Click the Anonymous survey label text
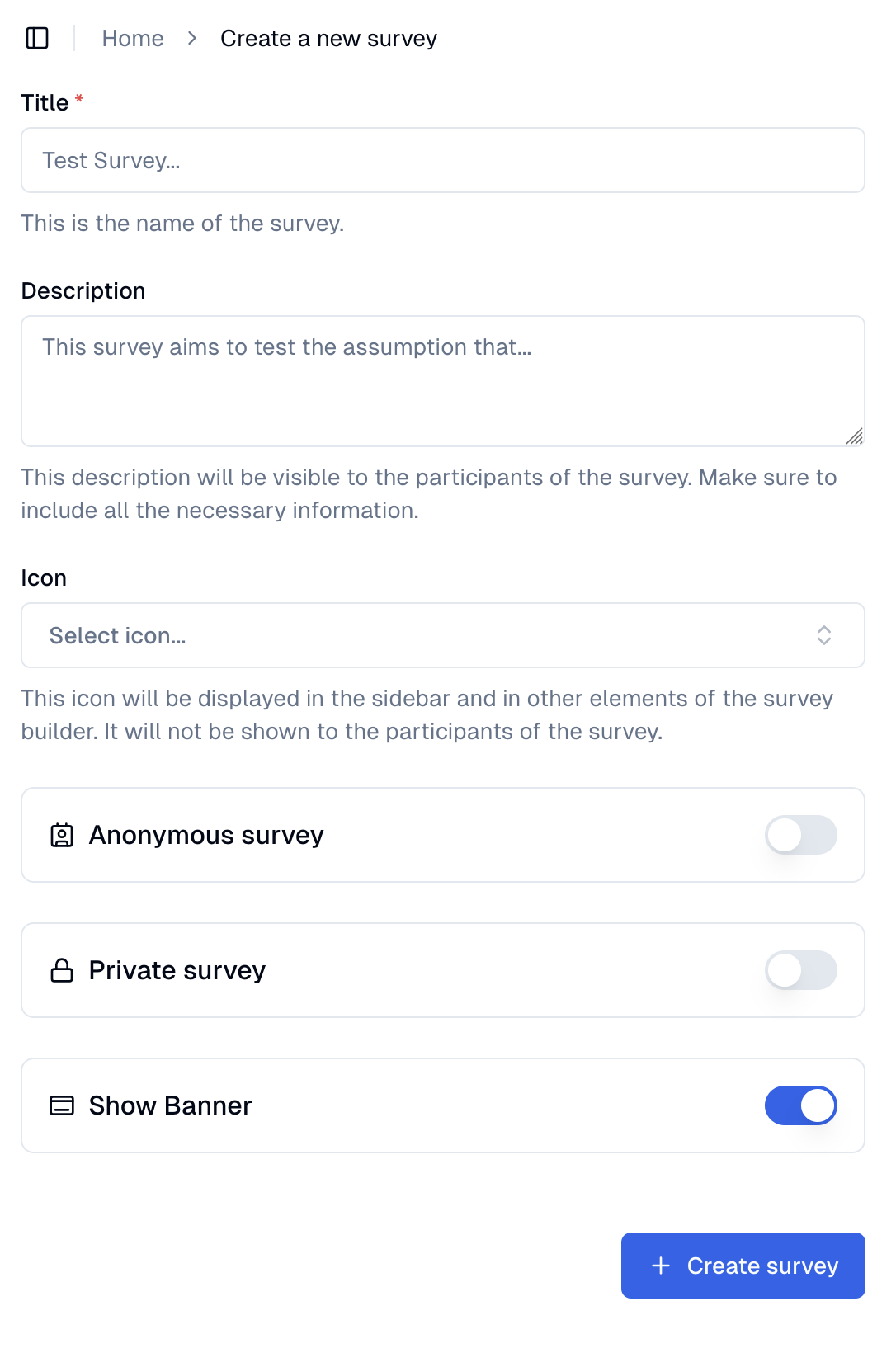 point(206,835)
